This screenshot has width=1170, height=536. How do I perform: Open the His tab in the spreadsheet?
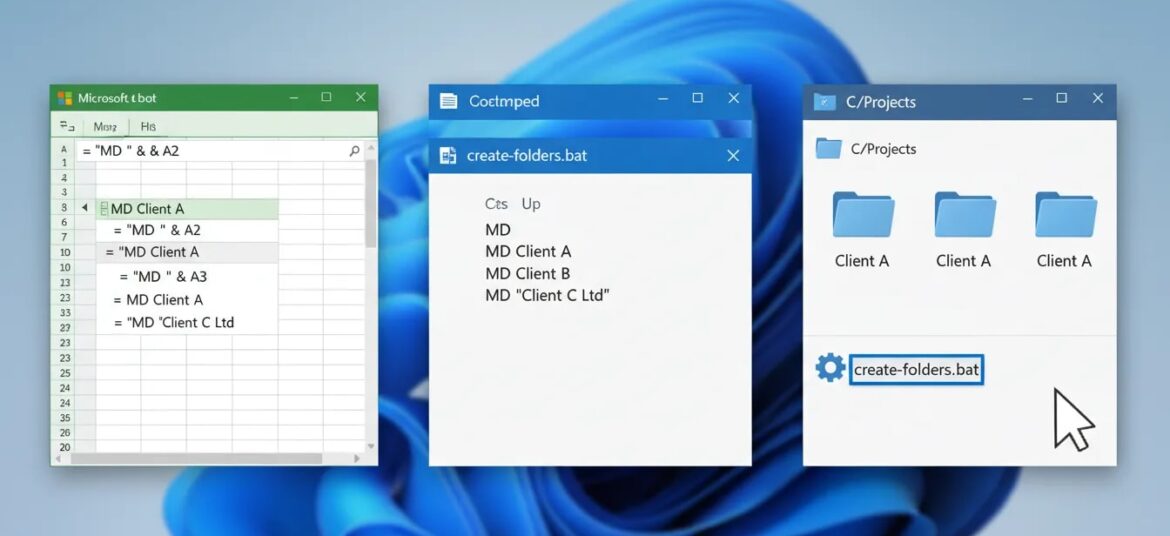[x=148, y=127]
